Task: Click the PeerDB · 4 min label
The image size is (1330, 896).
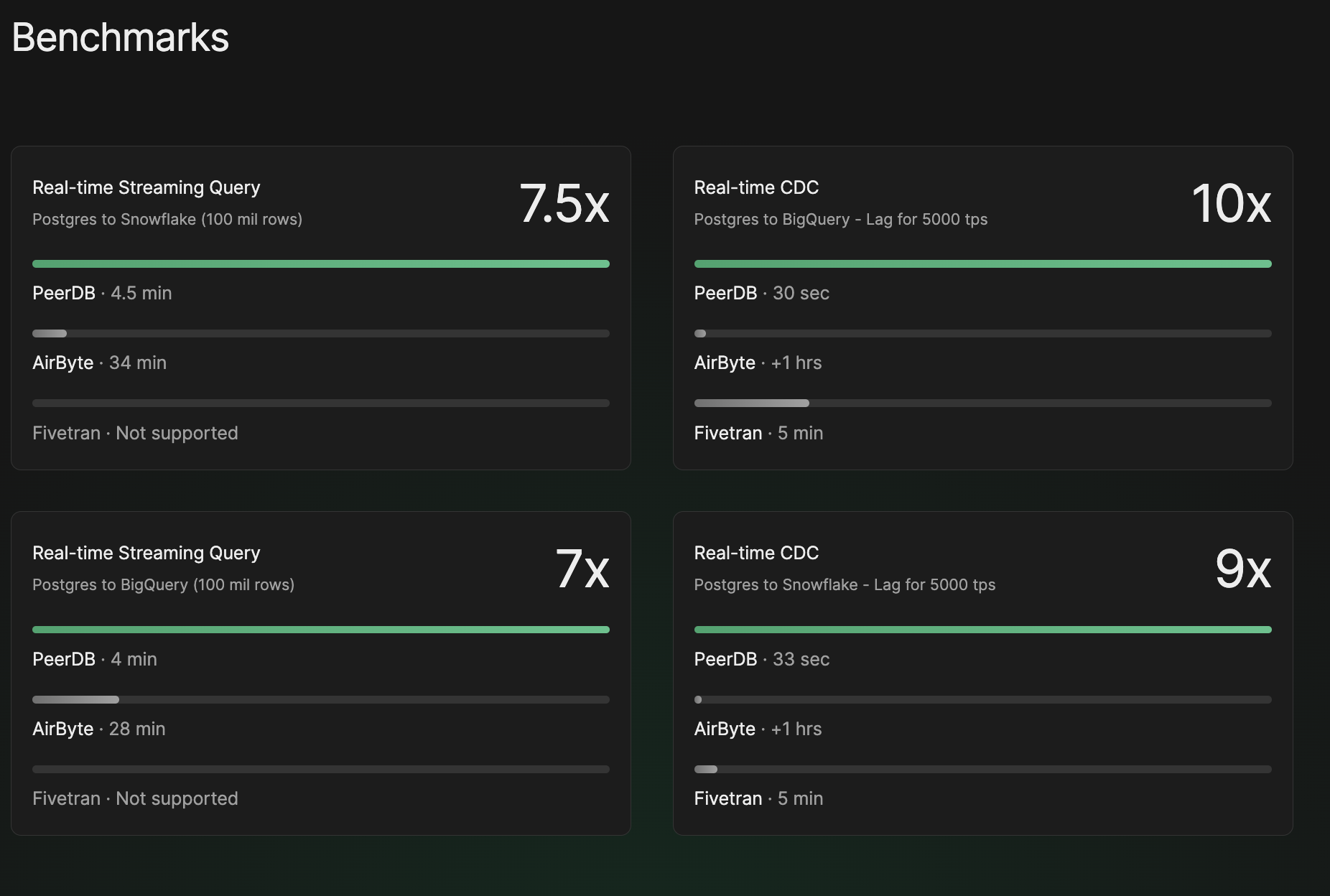Action: [x=95, y=659]
